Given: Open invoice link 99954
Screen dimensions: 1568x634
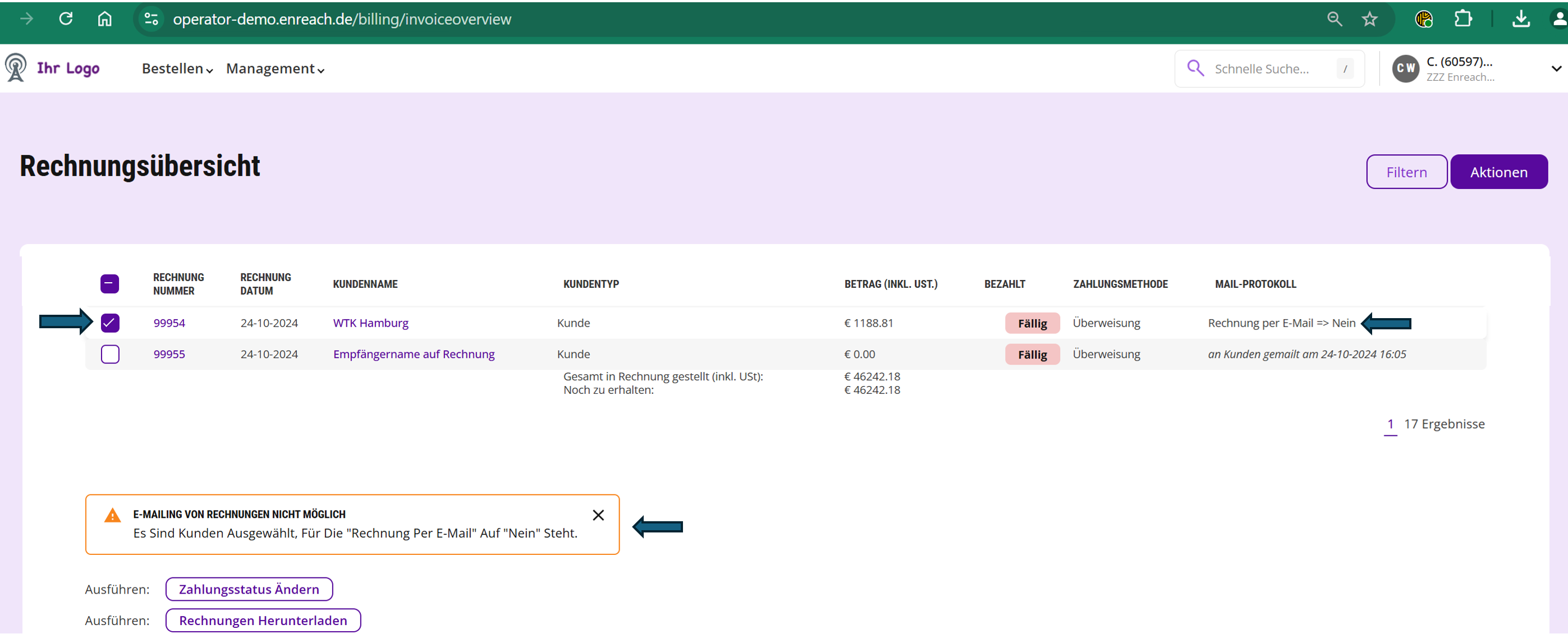Looking at the screenshot, I should [169, 323].
